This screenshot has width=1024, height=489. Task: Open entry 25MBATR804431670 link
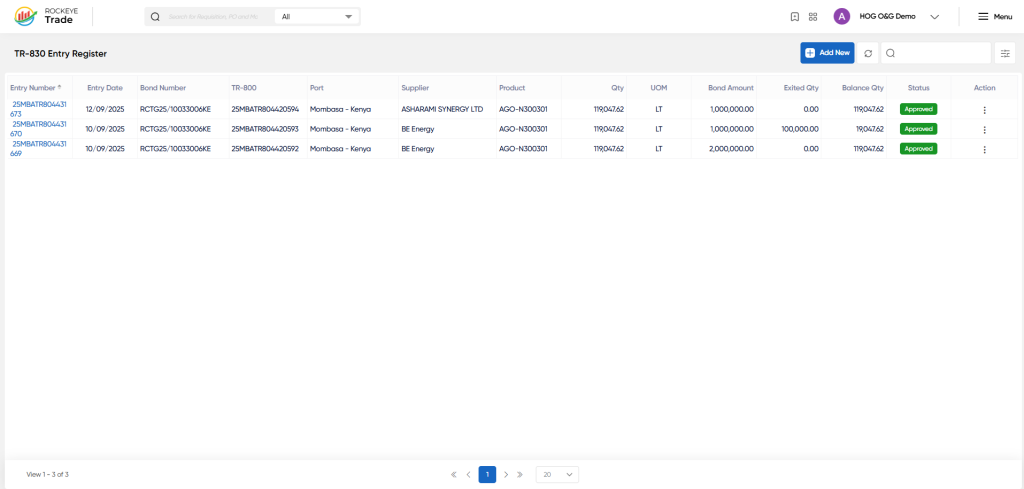point(39,129)
